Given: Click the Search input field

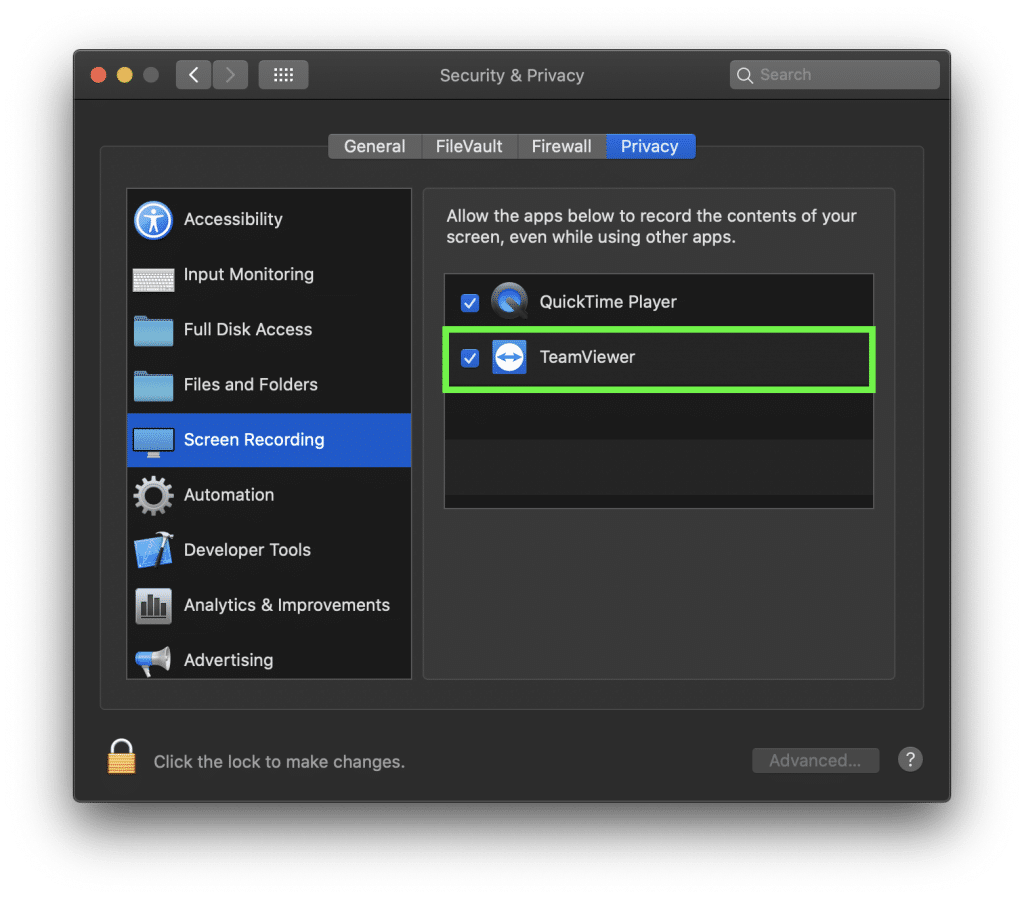Looking at the screenshot, I should [835, 75].
